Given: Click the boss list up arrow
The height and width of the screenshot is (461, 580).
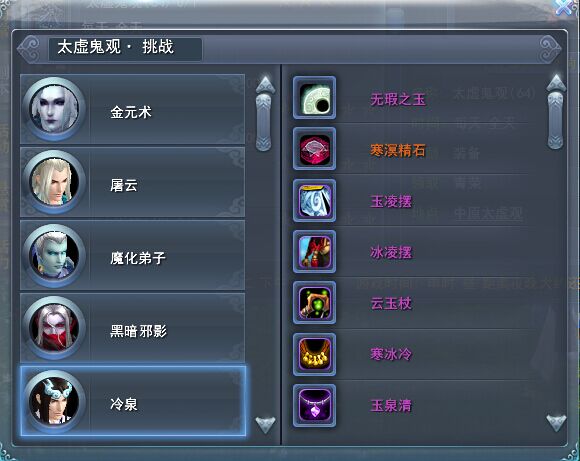Looking at the screenshot, I should 266,85.
